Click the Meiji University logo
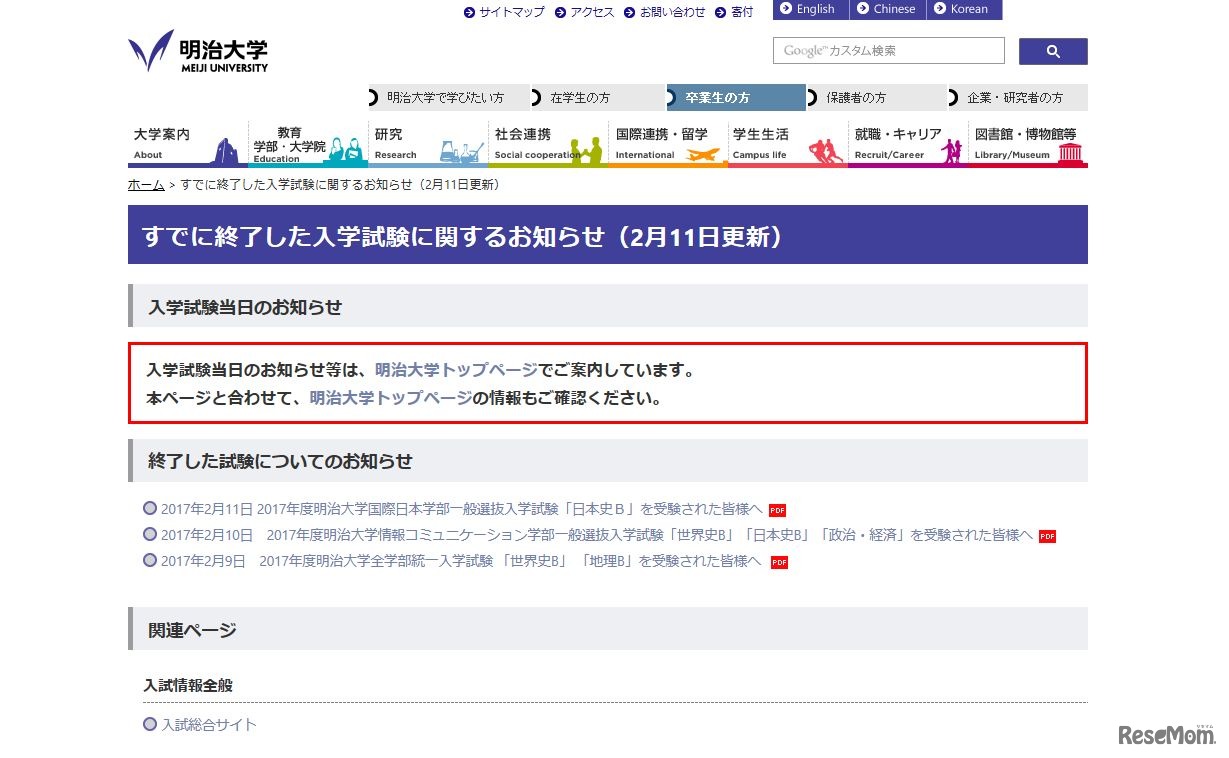 click(198, 51)
